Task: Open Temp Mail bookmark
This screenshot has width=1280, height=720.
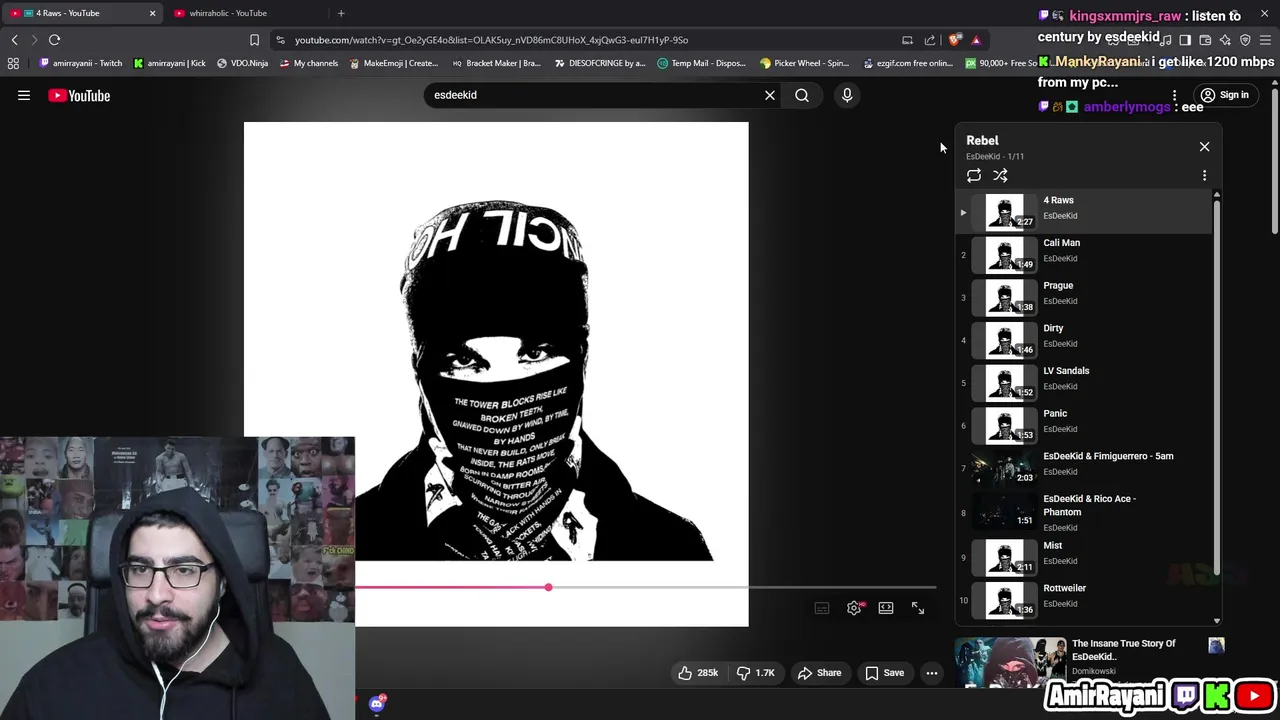Action: point(701,63)
